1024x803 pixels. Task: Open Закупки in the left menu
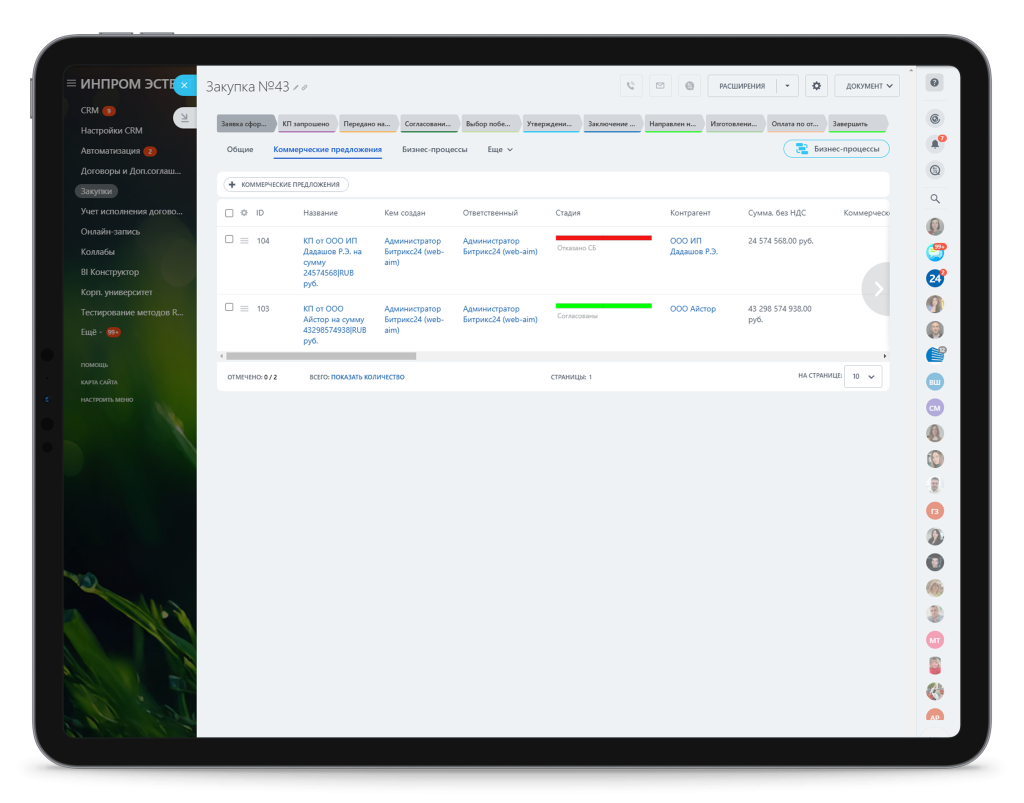point(96,191)
